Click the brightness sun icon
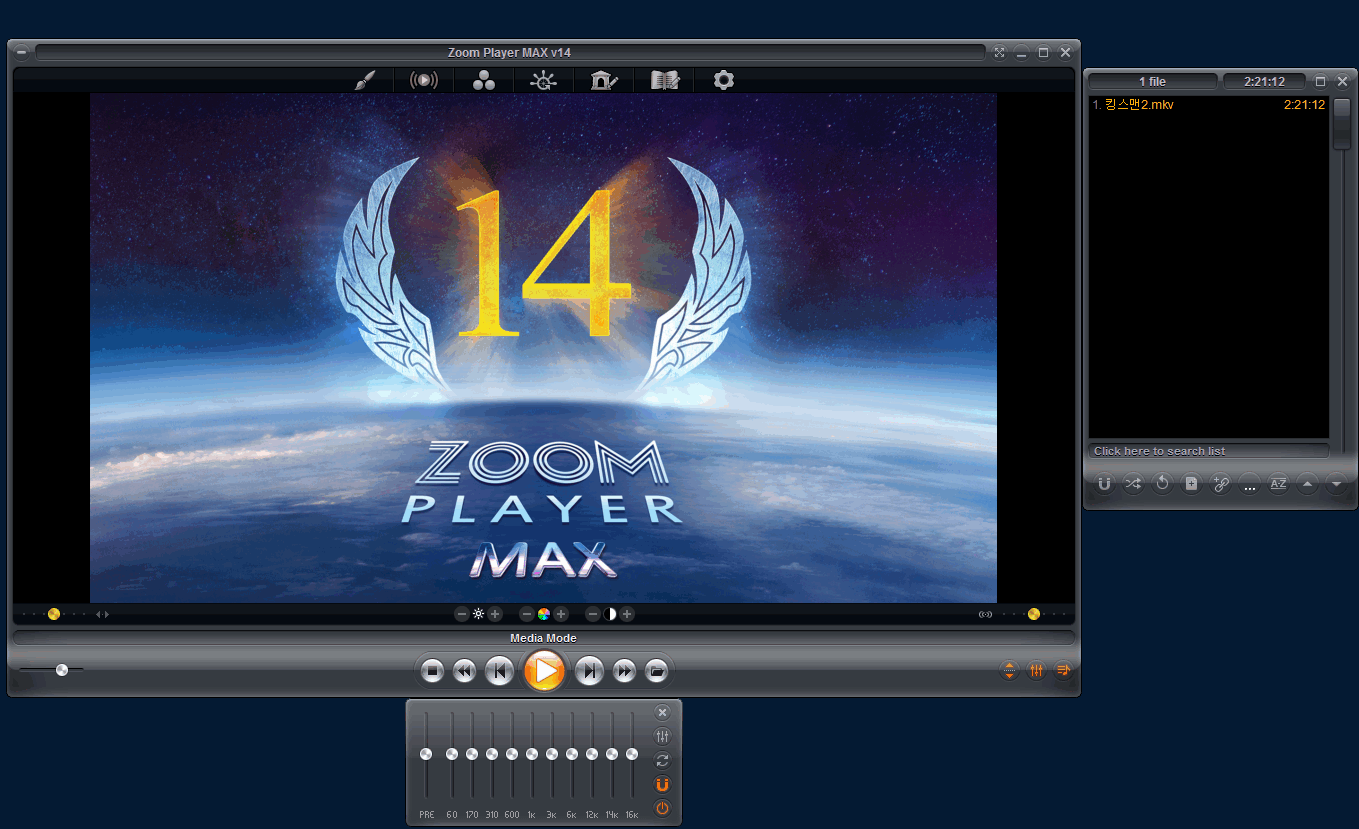The image size is (1359, 829). tap(478, 614)
